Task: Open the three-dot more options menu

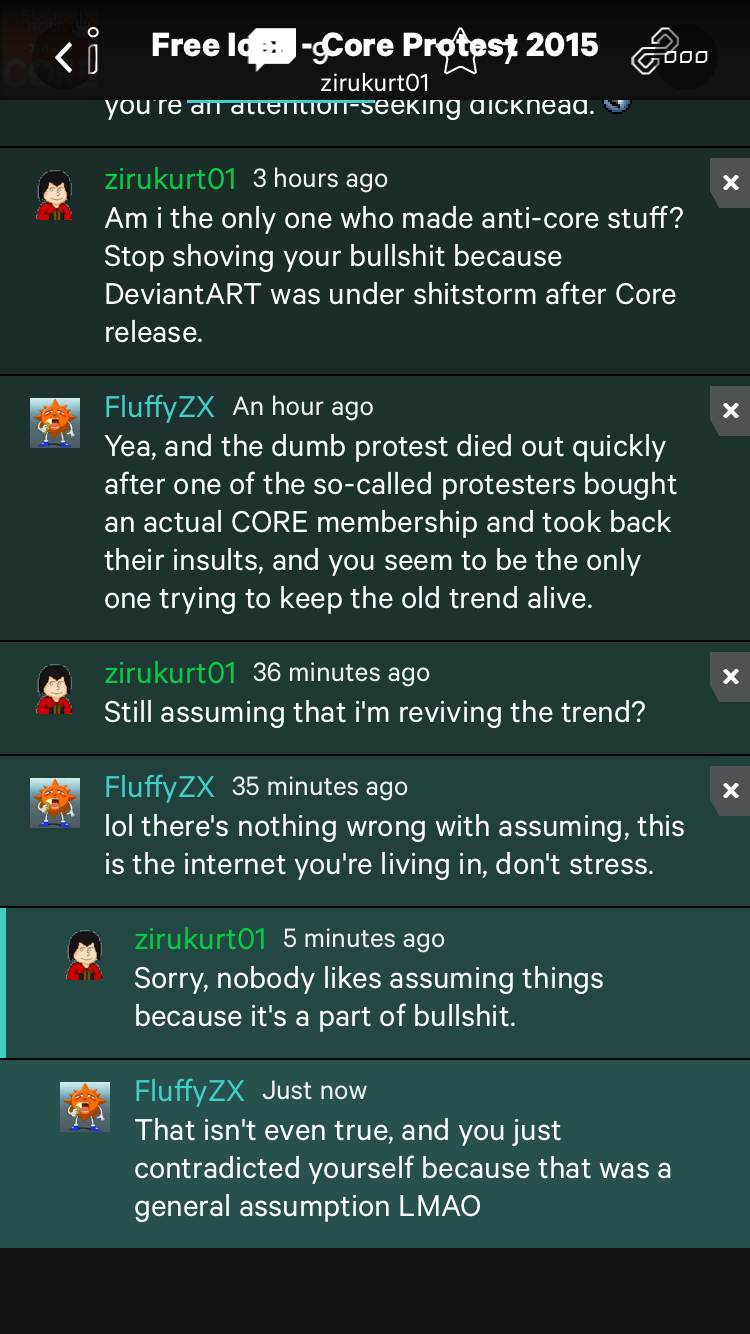Action: 687,57
